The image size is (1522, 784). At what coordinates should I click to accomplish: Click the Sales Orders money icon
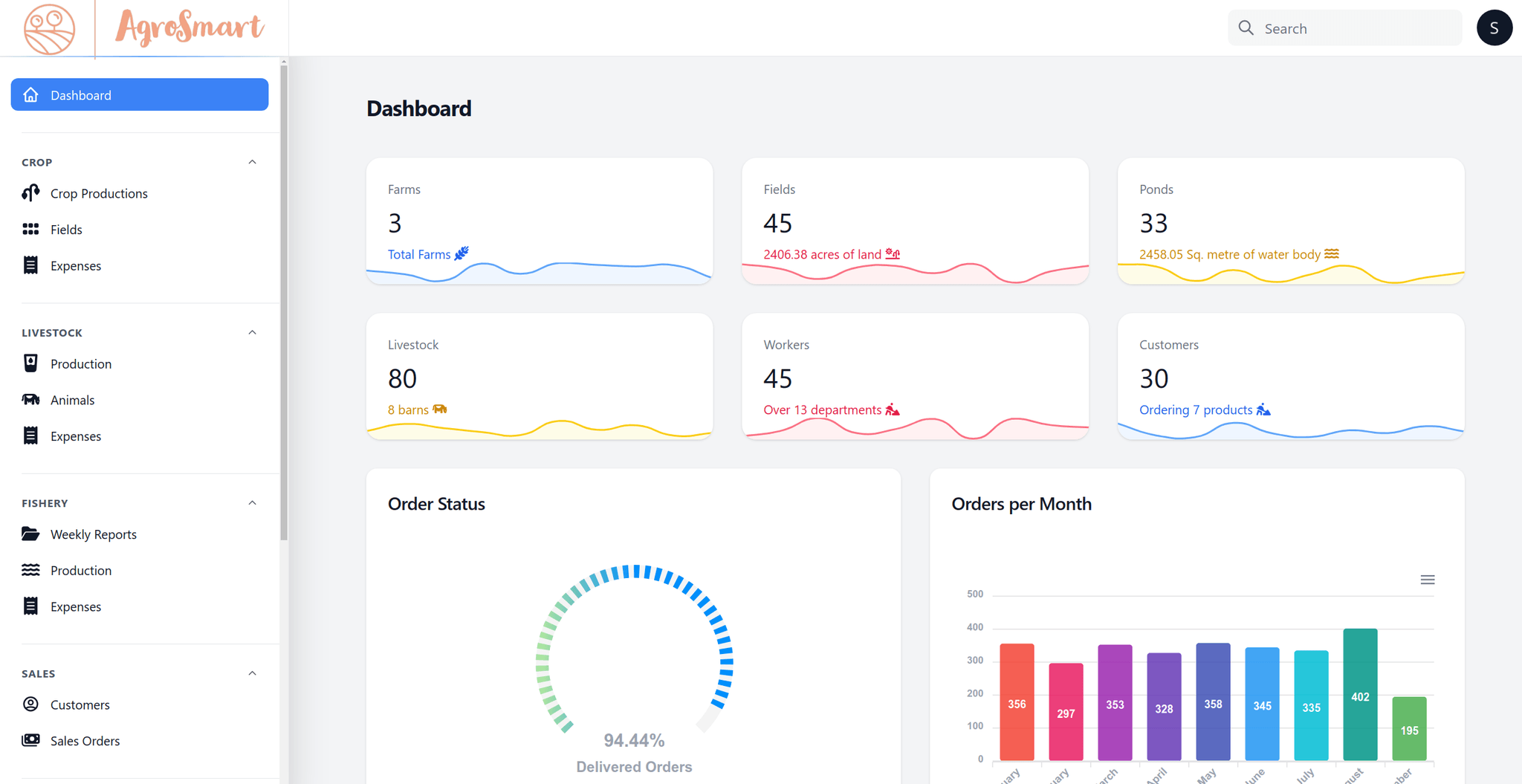click(x=30, y=740)
